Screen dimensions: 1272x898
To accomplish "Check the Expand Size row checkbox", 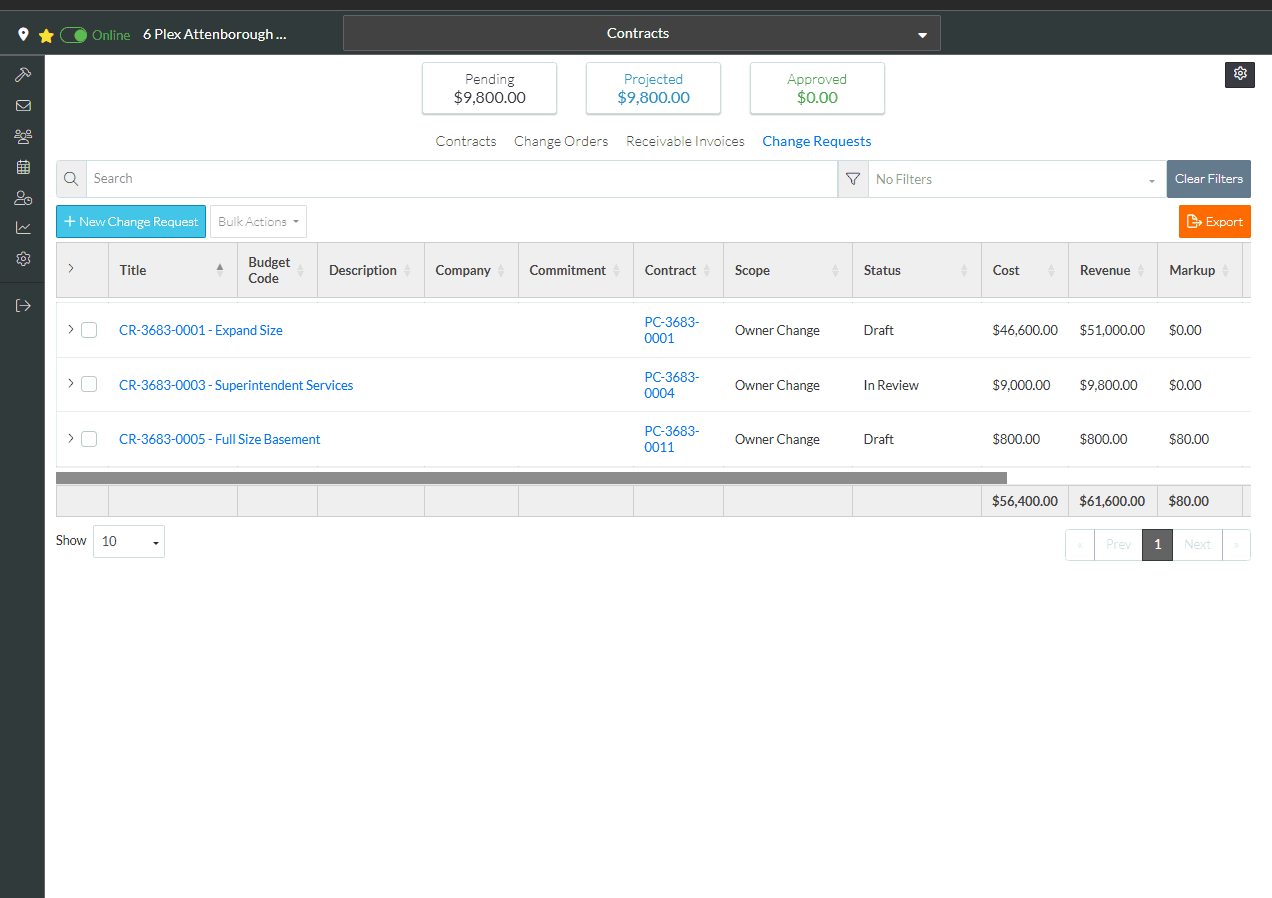I will click(89, 330).
